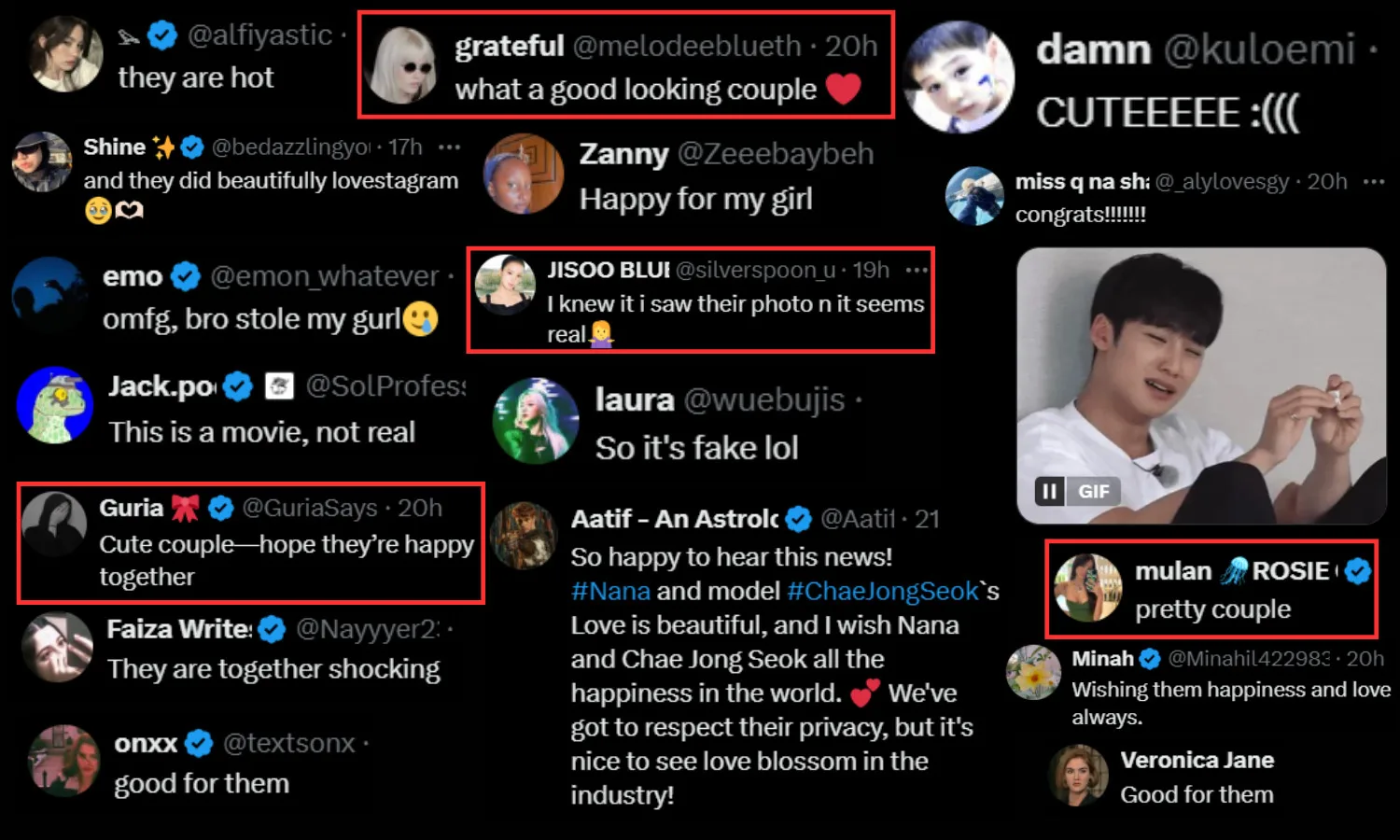The width and height of the screenshot is (1400, 840).
Task: Click the #Nana hashtag
Action: [x=610, y=591]
